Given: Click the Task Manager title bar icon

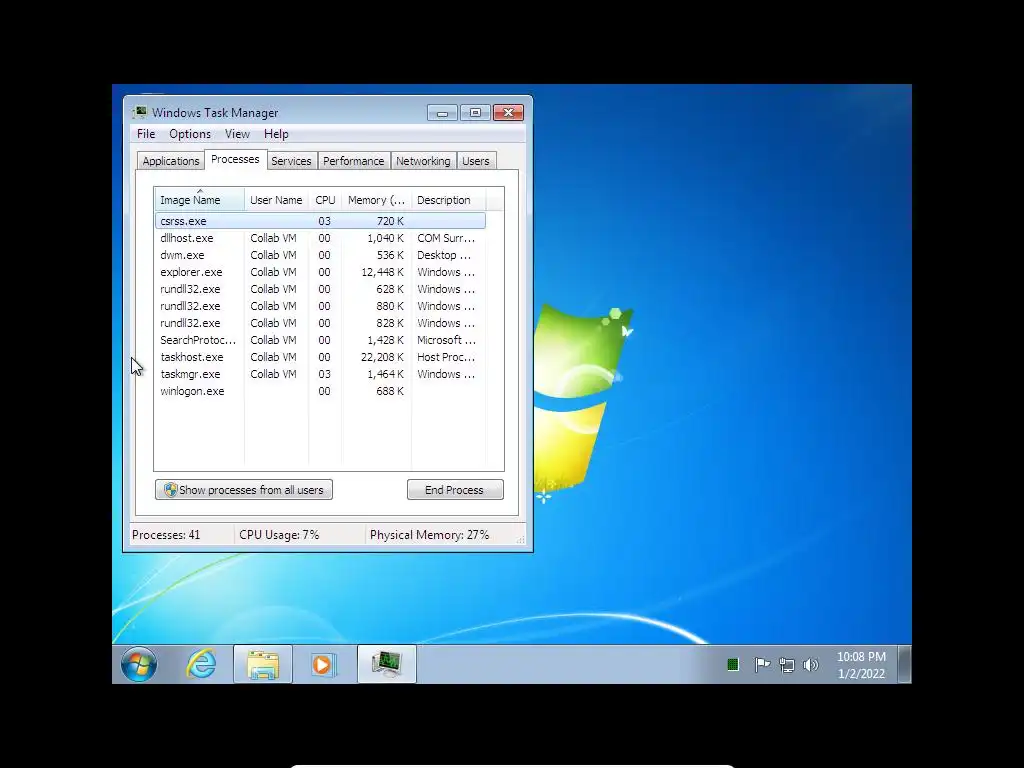Looking at the screenshot, I should tap(140, 112).
